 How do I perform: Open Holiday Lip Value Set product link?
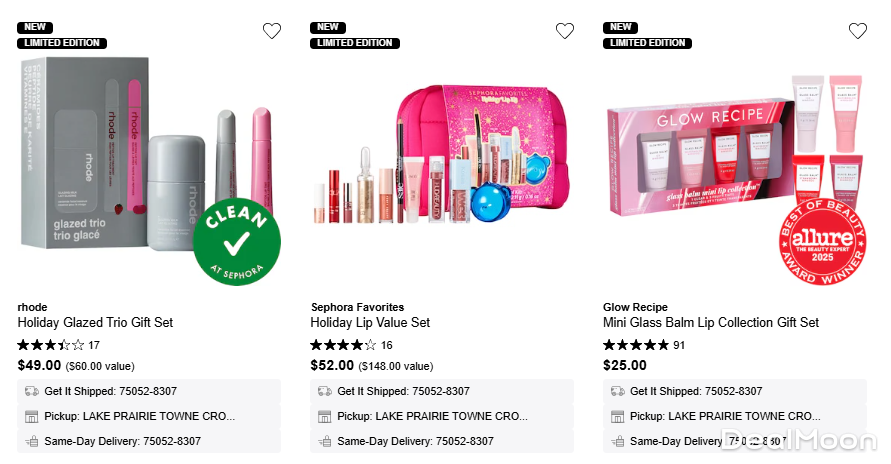[370, 323]
